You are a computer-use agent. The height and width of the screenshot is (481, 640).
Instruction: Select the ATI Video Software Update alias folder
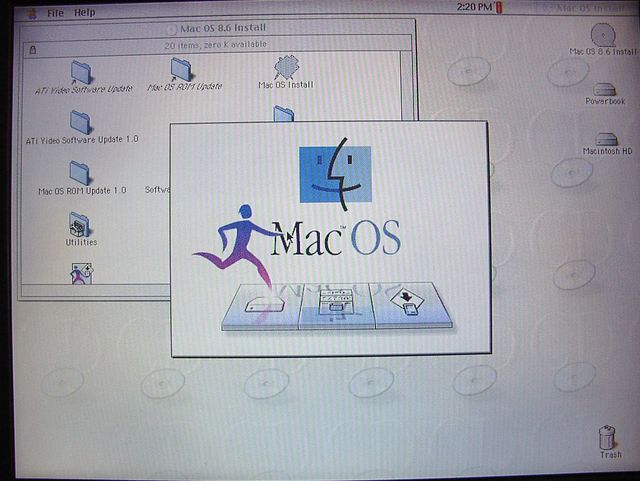[81, 70]
